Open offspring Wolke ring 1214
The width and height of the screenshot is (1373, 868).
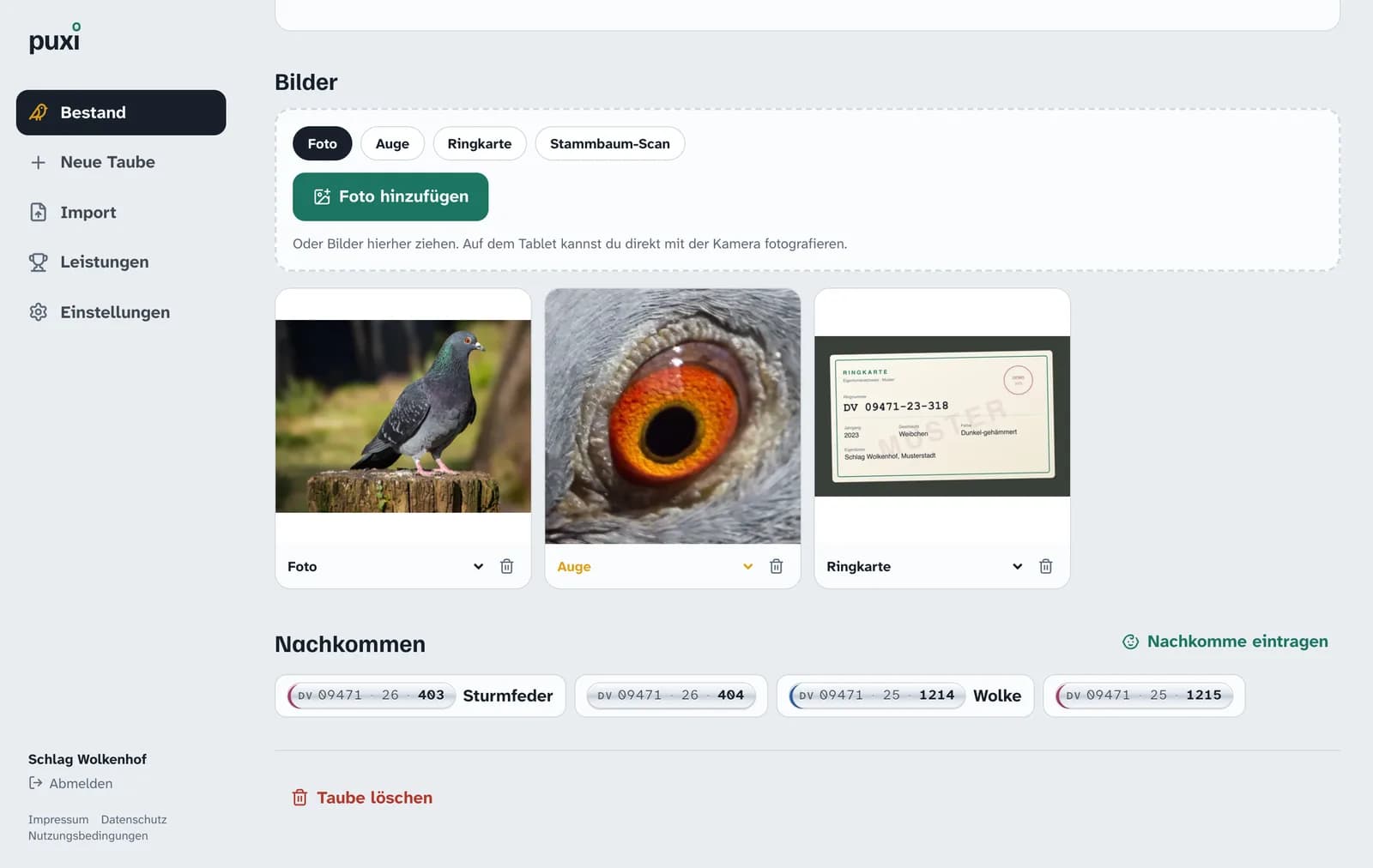point(905,696)
